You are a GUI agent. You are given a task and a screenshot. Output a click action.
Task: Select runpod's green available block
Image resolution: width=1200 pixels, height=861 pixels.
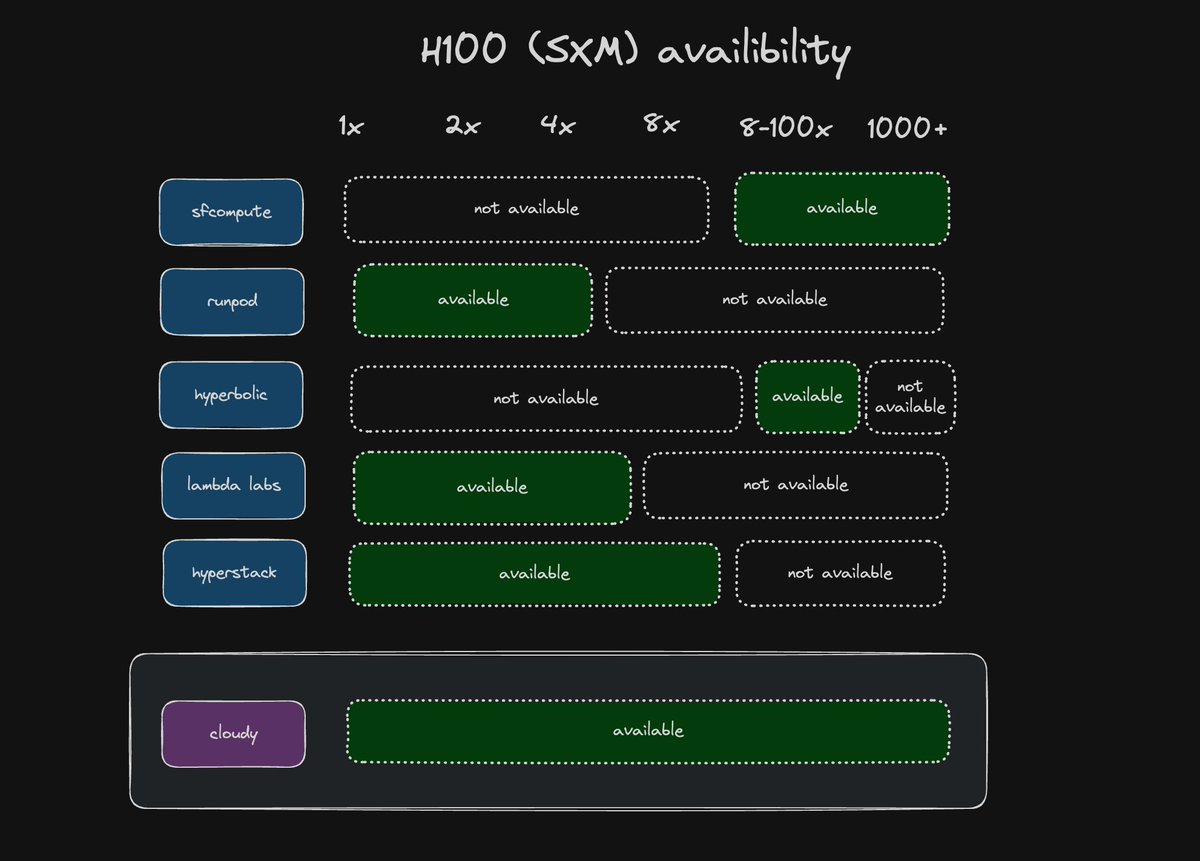(473, 300)
